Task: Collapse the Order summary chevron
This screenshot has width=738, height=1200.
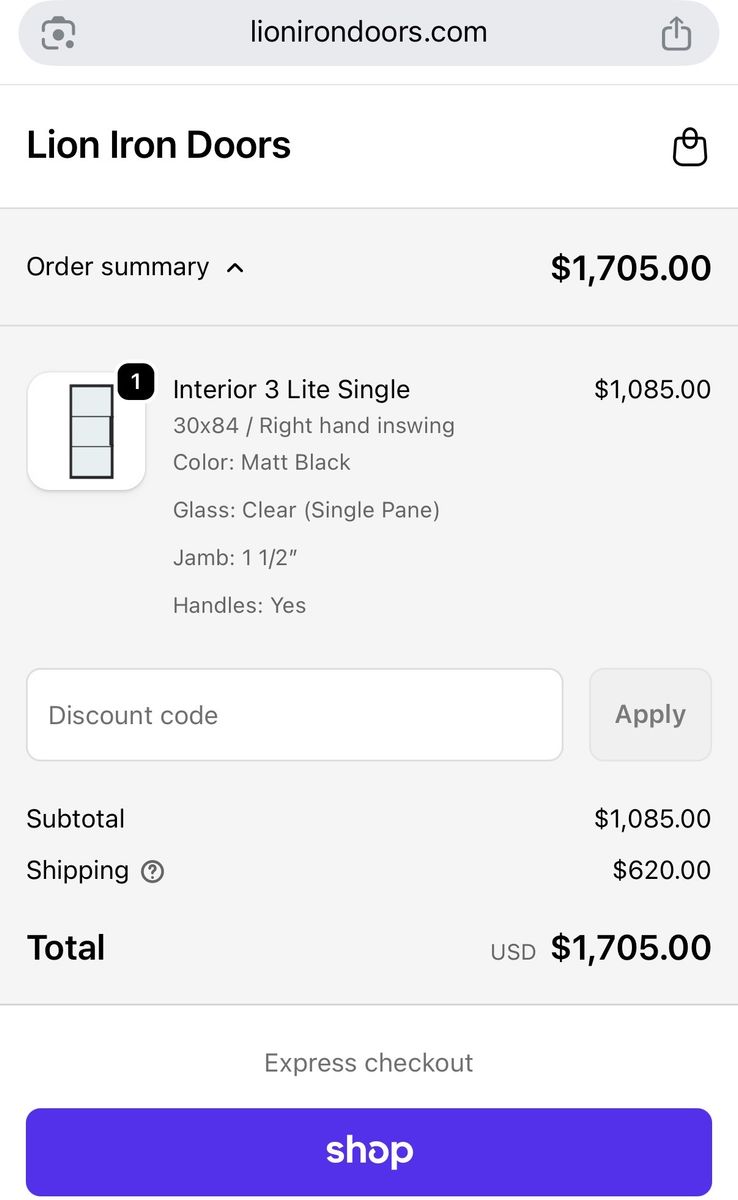Action: [235, 268]
